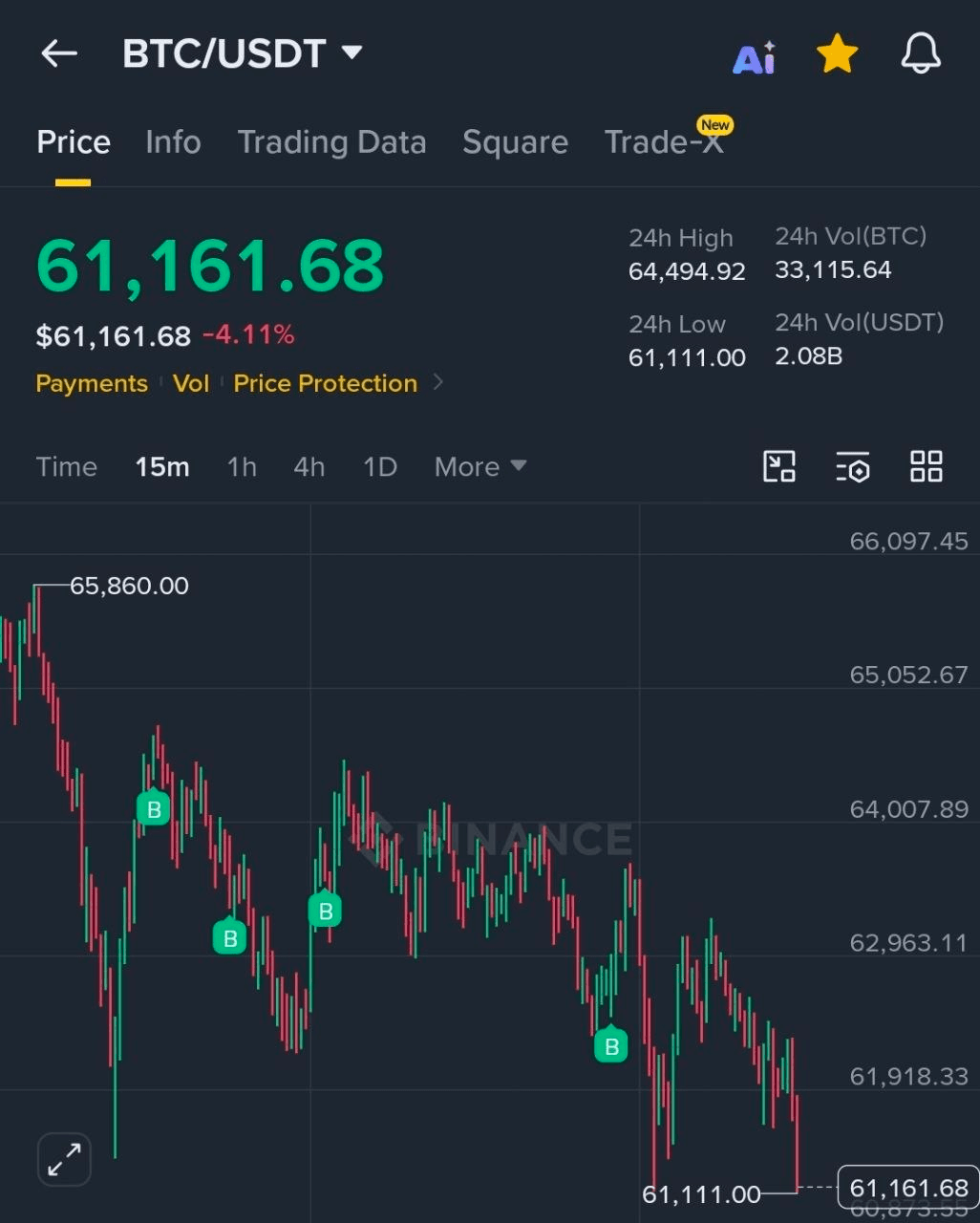Go back using the left arrow
Viewport: 980px width, 1223px height.
click(59, 54)
